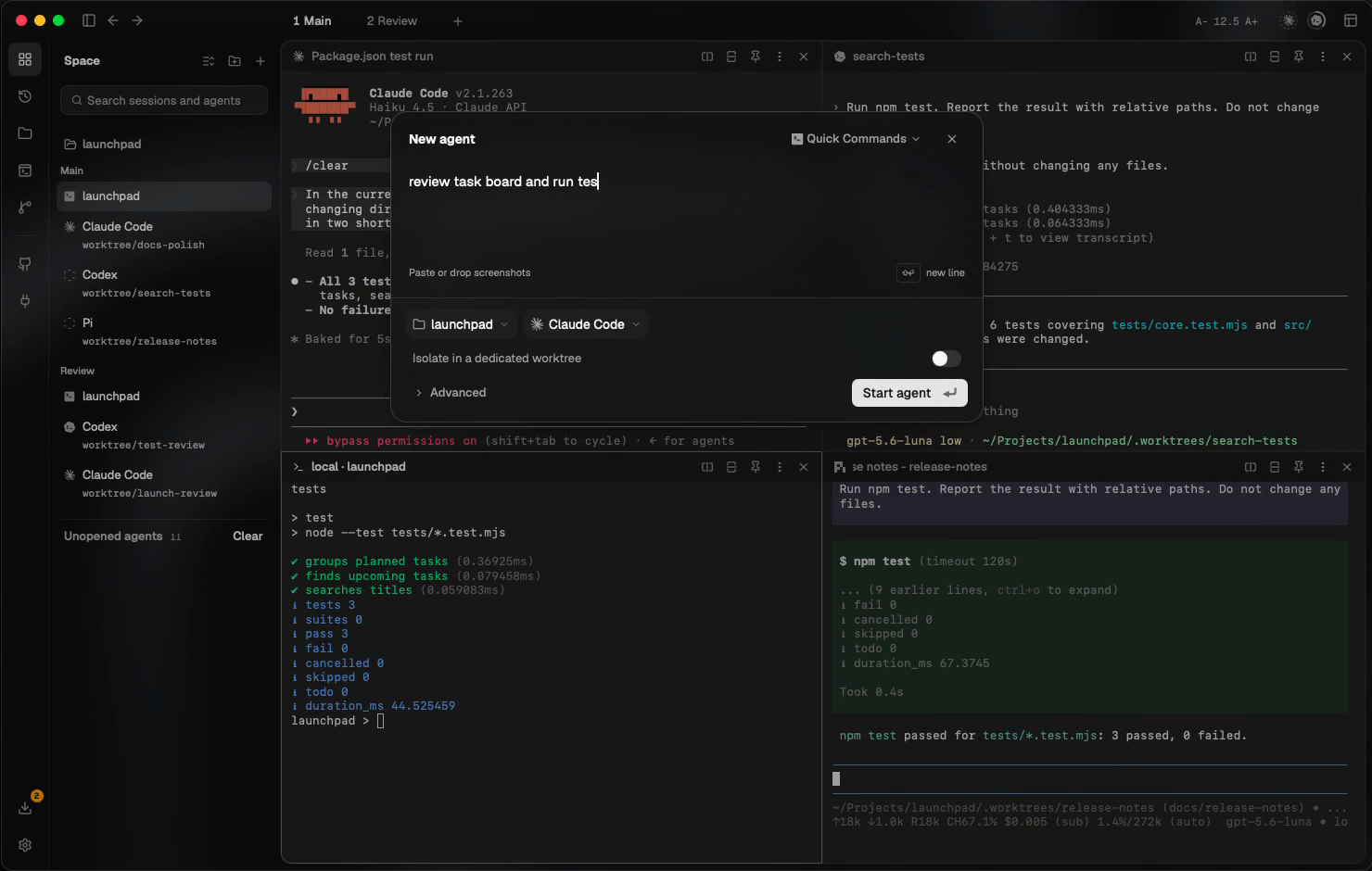Image resolution: width=1372 pixels, height=871 pixels.
Task: Open the launchpad project dropdown in dialog
Action: tap(461, 324)
